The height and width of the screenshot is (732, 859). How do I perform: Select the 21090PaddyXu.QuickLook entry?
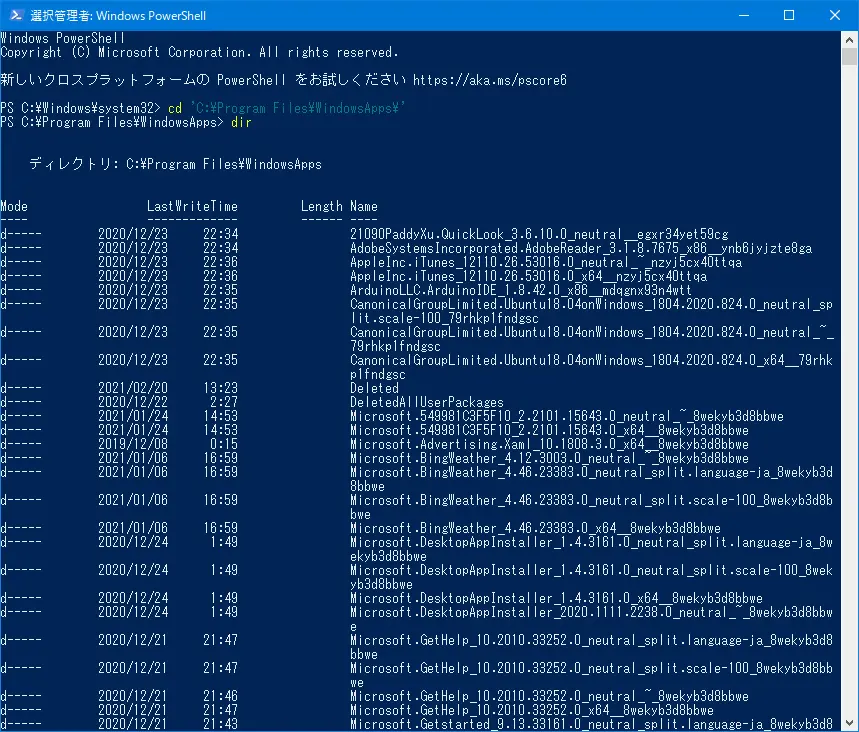pos(539,235)
